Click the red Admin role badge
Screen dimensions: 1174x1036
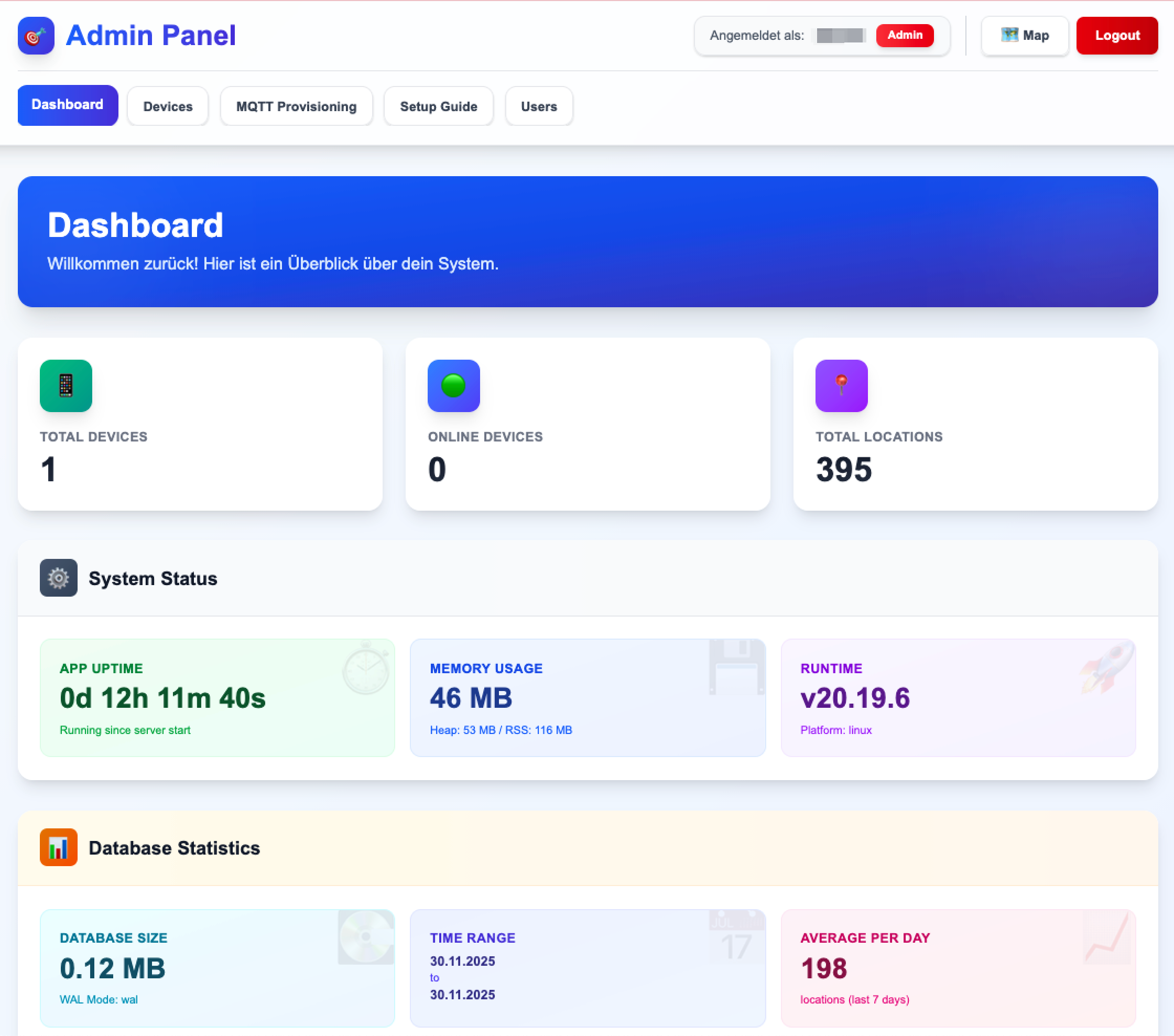(905, 35)
